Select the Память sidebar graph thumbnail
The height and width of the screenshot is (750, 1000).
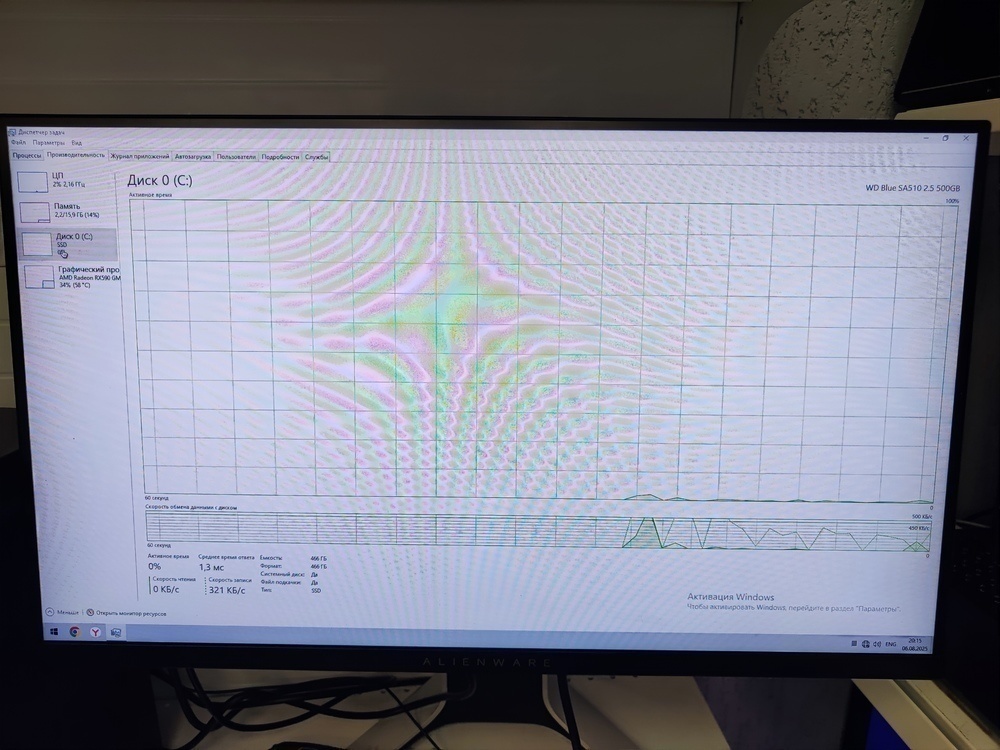coord(34,212)
